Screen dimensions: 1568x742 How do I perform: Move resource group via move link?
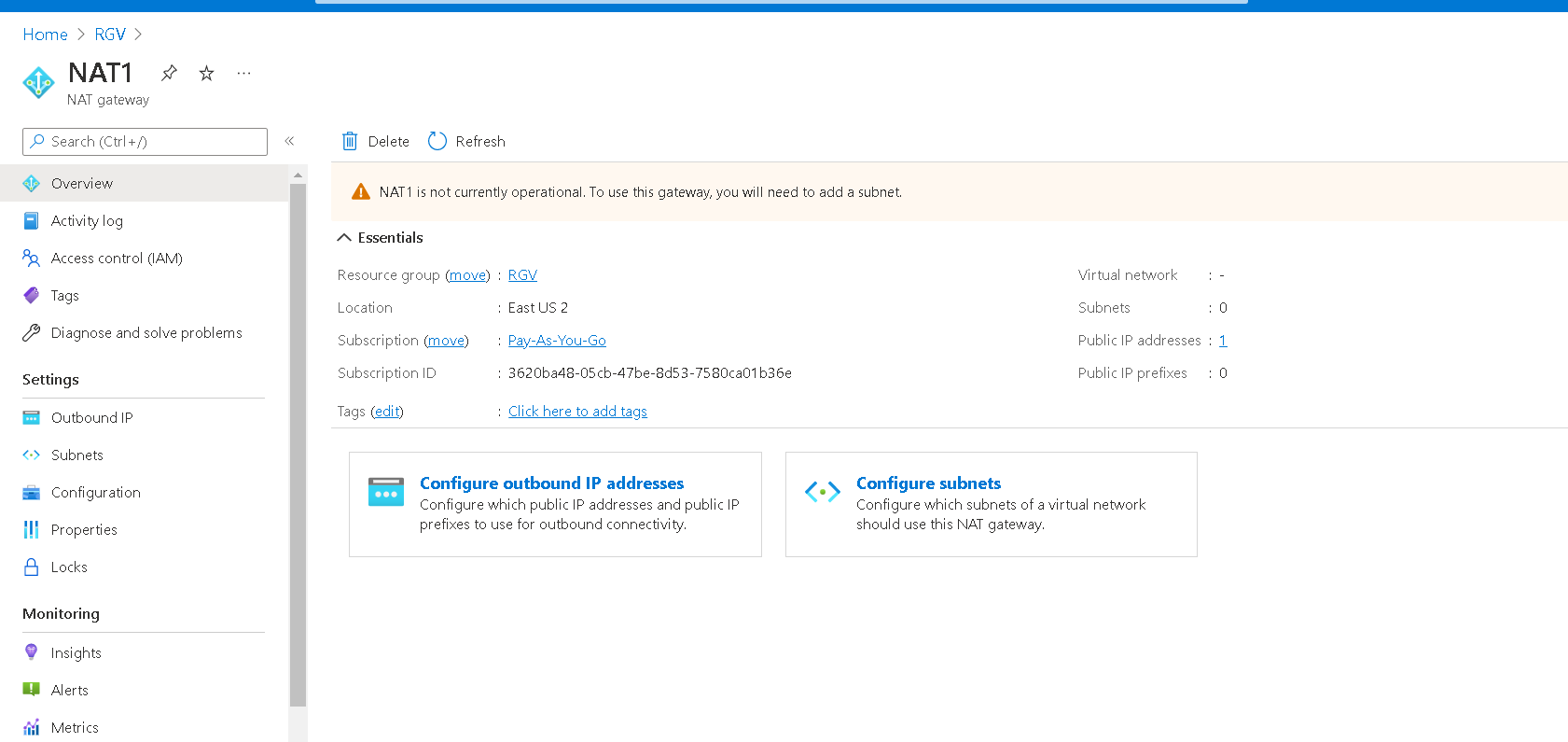point(467,275)
